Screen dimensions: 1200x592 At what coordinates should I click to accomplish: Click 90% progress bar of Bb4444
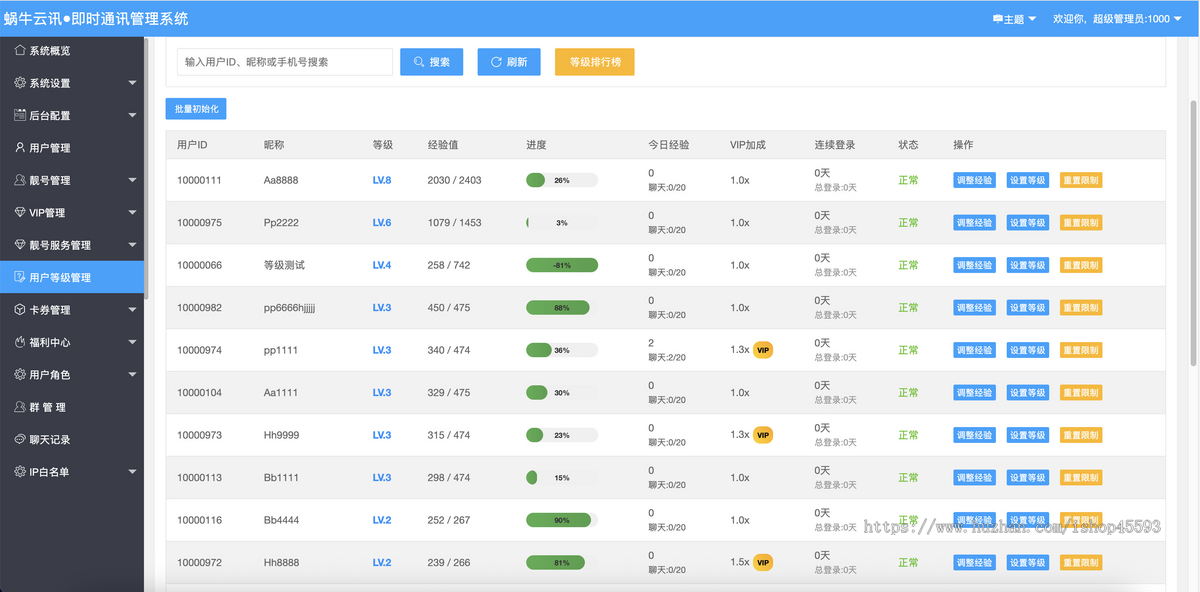point(562,520)
